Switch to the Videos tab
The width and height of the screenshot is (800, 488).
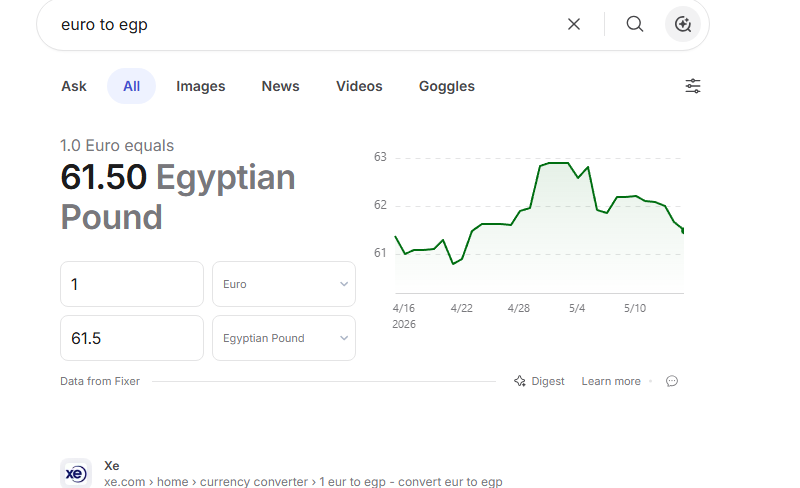tap(359, 86)
